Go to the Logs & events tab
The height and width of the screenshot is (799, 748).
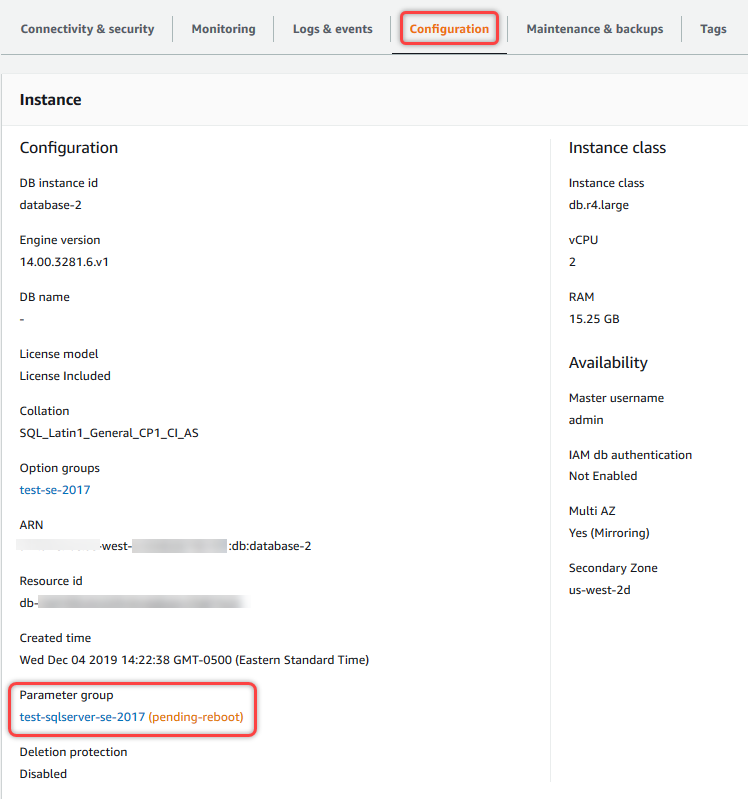pos(332,29)
